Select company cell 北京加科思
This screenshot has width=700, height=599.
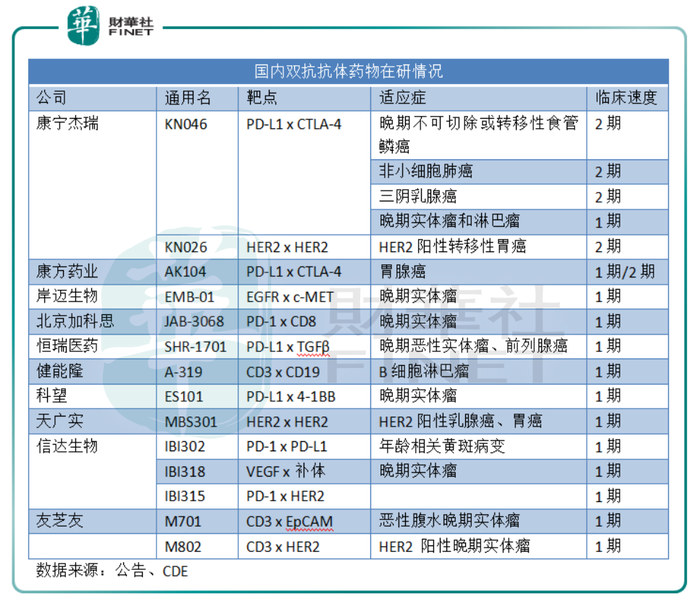pos(75,321)
